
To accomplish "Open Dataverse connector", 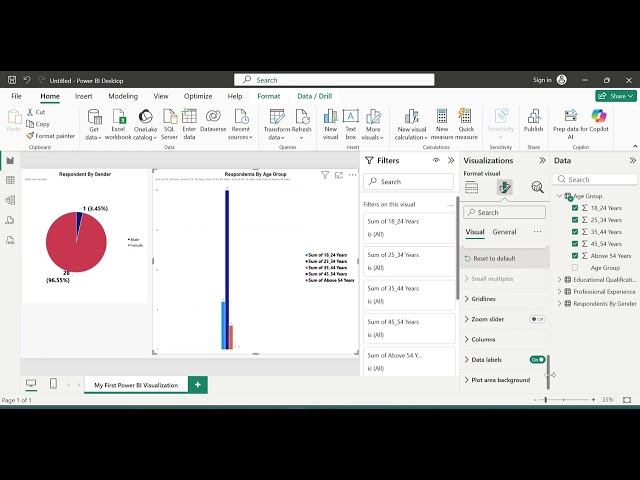I will click(213, 121).
